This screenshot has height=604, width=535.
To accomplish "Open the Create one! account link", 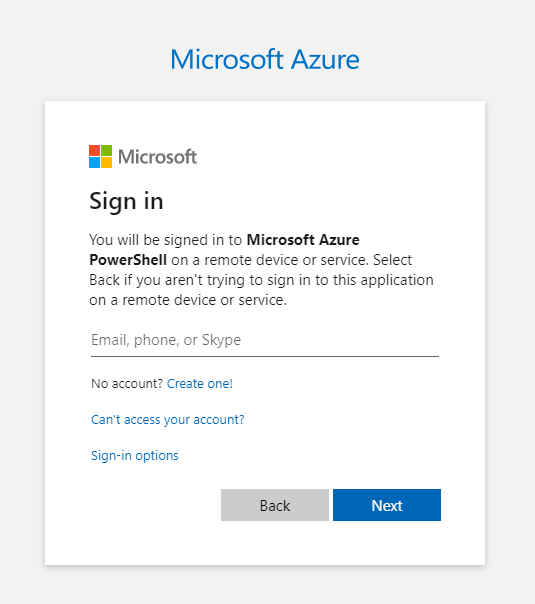I will click(200, 384).
